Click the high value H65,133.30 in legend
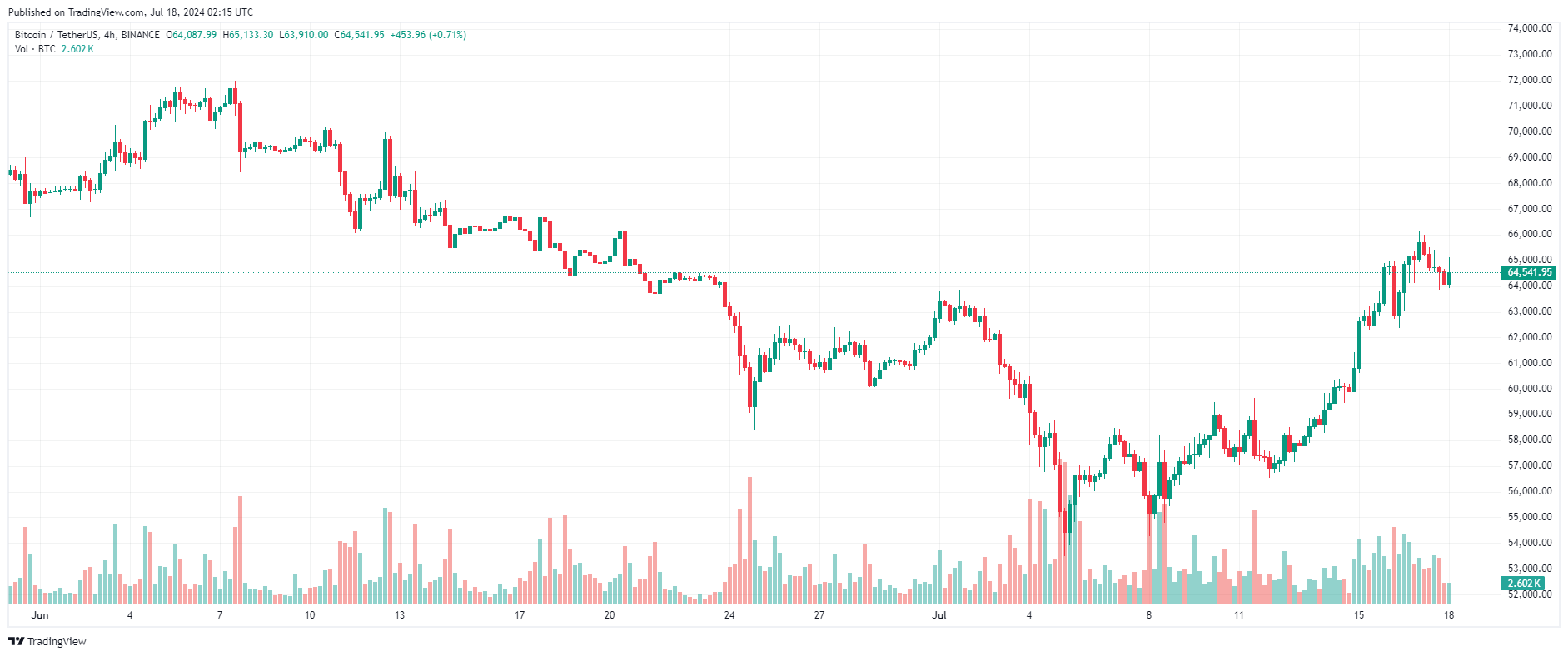The width and height of the screenshot is (1568, 656). (x=248, y=35)
